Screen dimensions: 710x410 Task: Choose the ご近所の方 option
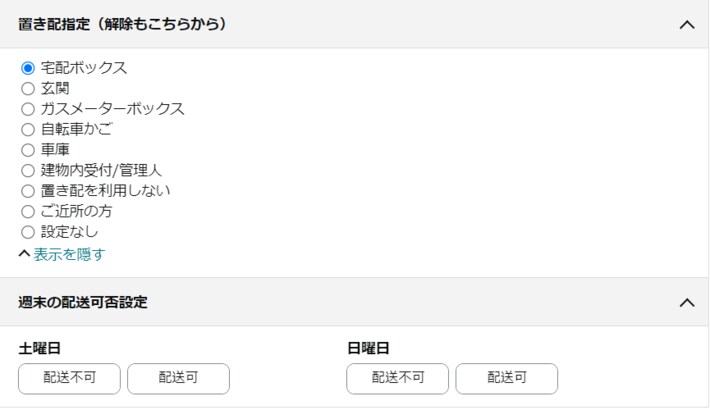(28, 212)
